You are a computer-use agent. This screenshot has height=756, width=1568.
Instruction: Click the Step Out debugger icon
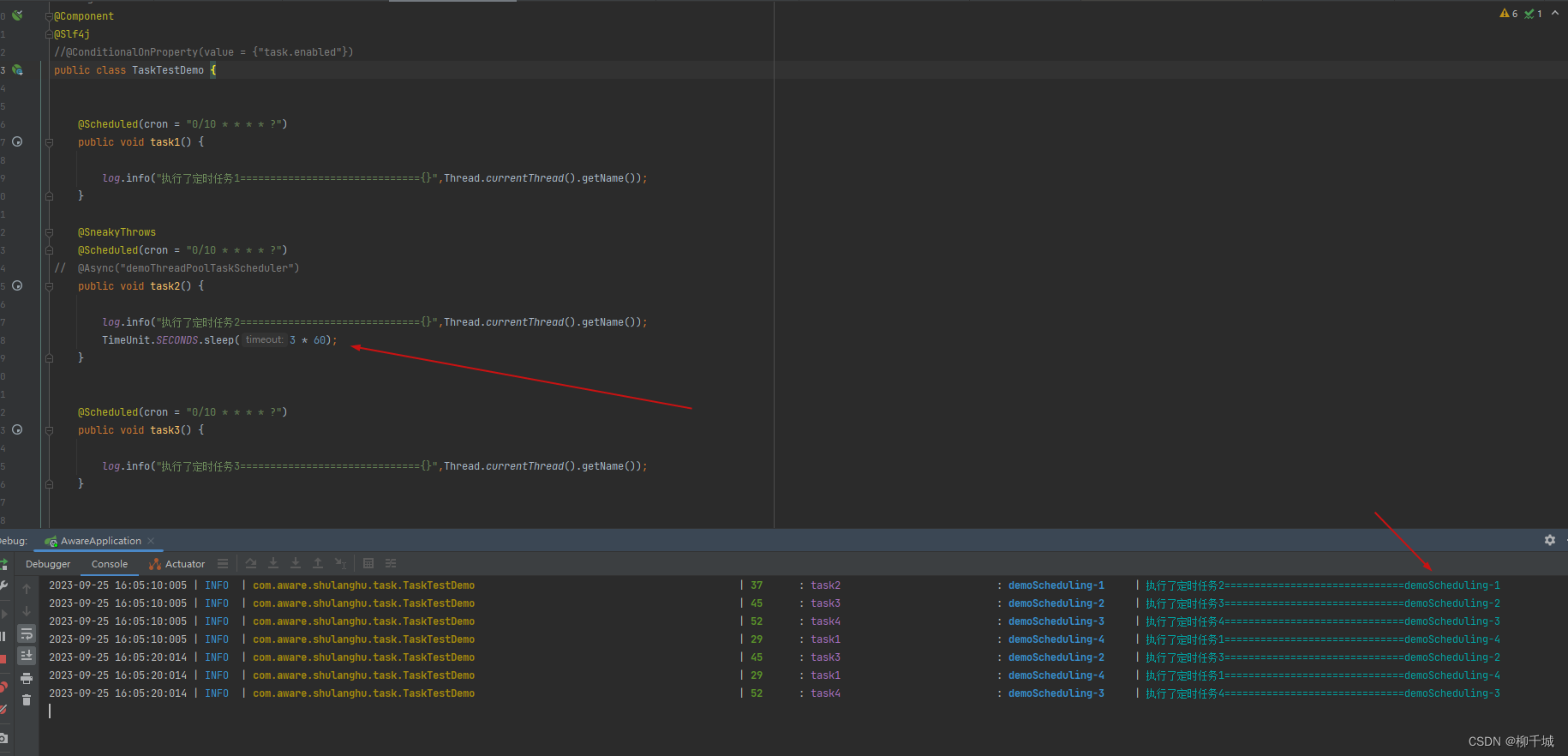click(318, 563)
